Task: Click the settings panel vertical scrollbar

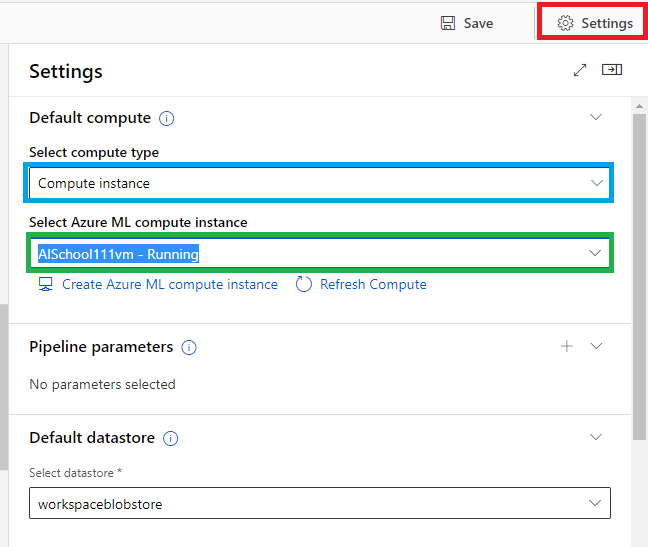Action: (x=639, y=277)
